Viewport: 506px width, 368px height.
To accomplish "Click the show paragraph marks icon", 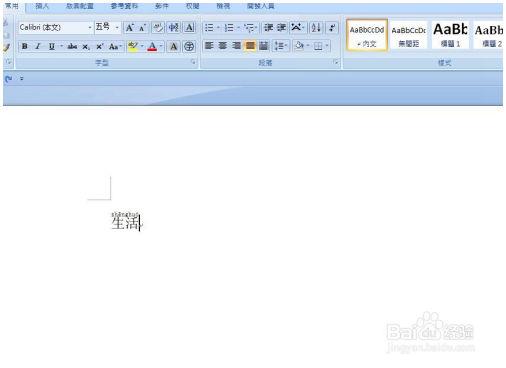I will [x=332, y=27].
